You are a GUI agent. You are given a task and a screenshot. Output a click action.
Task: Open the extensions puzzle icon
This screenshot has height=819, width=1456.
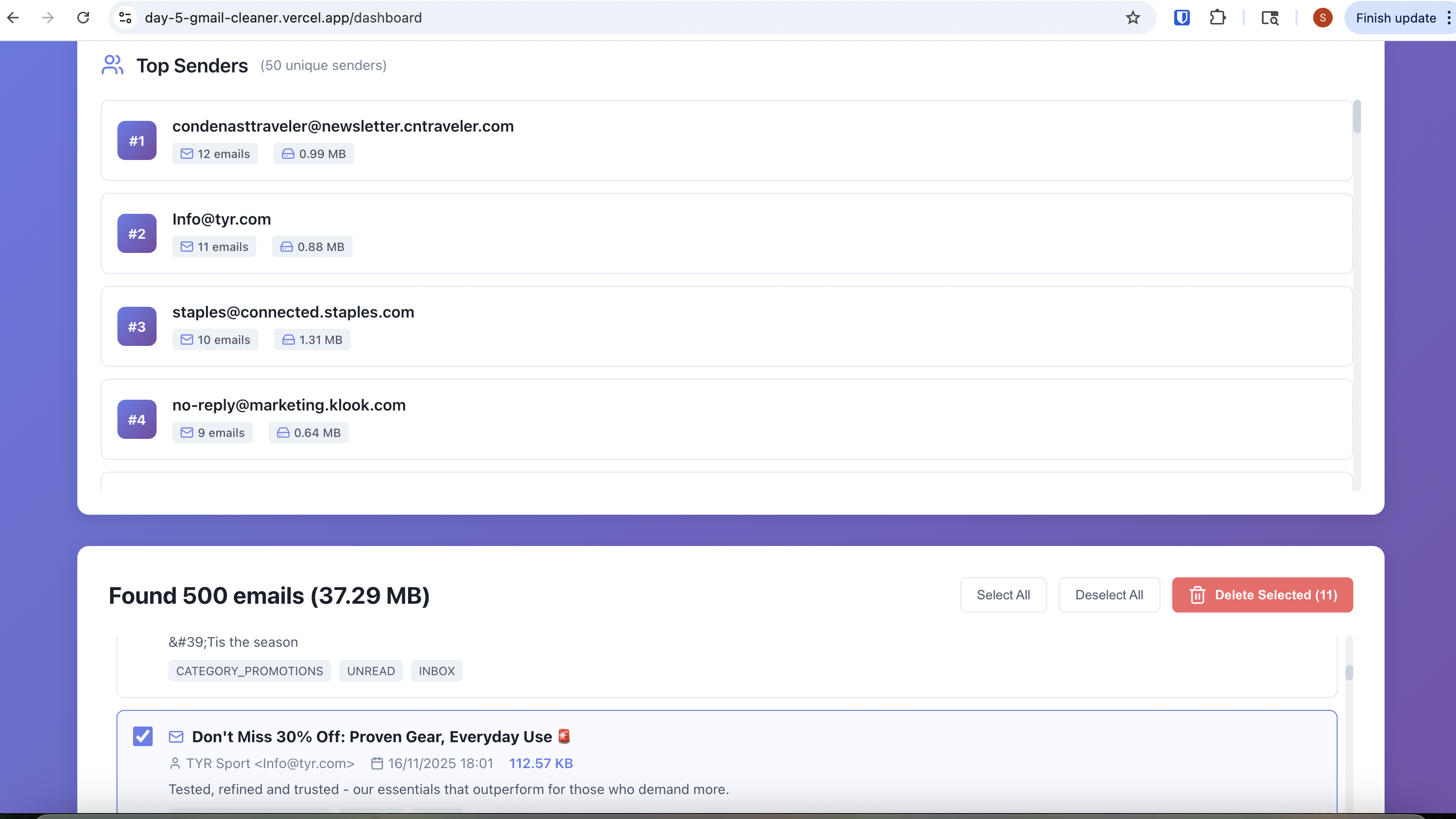point(1217,18)
